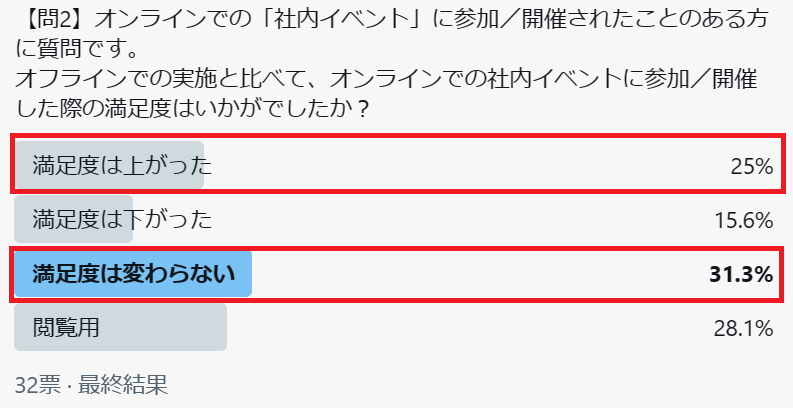Click the blue bar of the winning option

[133, 274]
